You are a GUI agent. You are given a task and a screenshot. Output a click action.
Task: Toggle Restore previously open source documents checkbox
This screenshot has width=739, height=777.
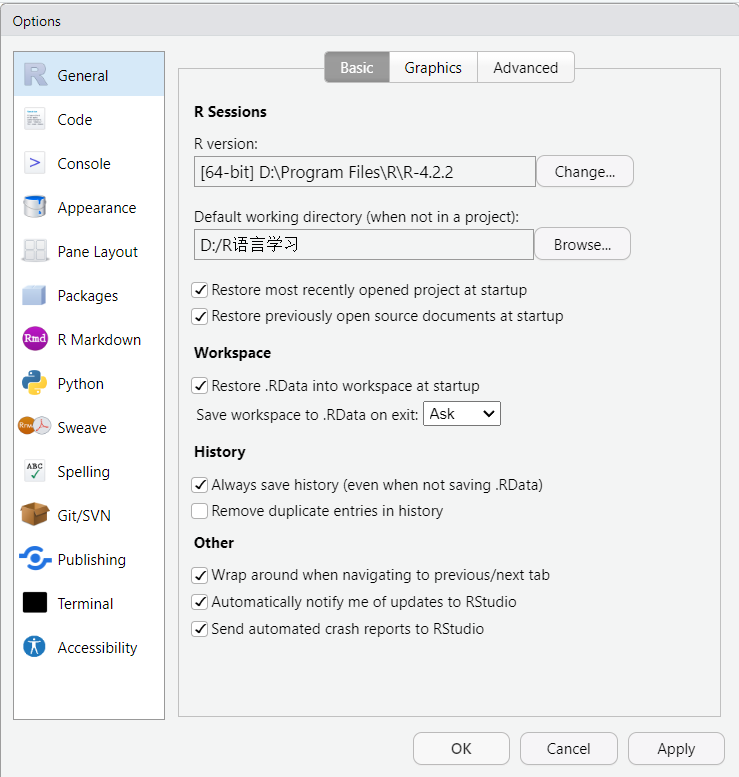point(200,316)
